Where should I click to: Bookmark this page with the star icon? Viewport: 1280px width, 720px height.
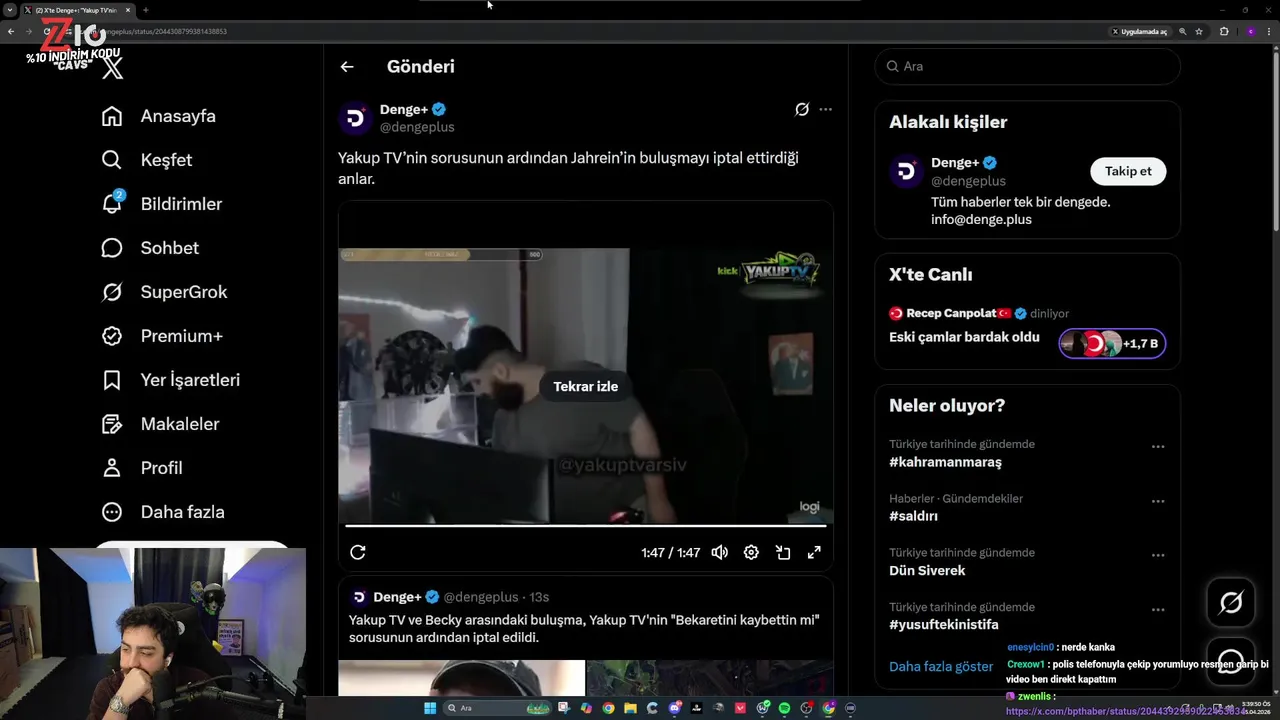tap(1199, 32)
